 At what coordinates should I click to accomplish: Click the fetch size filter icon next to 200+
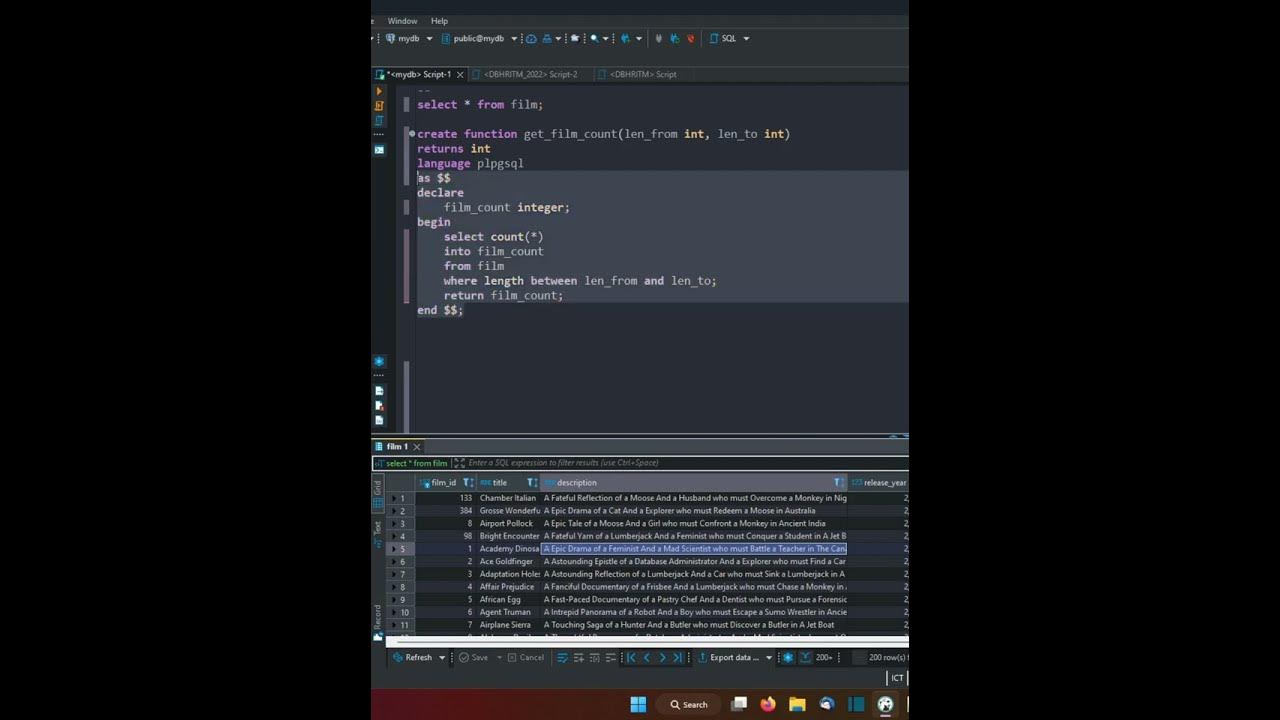(x=805, y=657)
